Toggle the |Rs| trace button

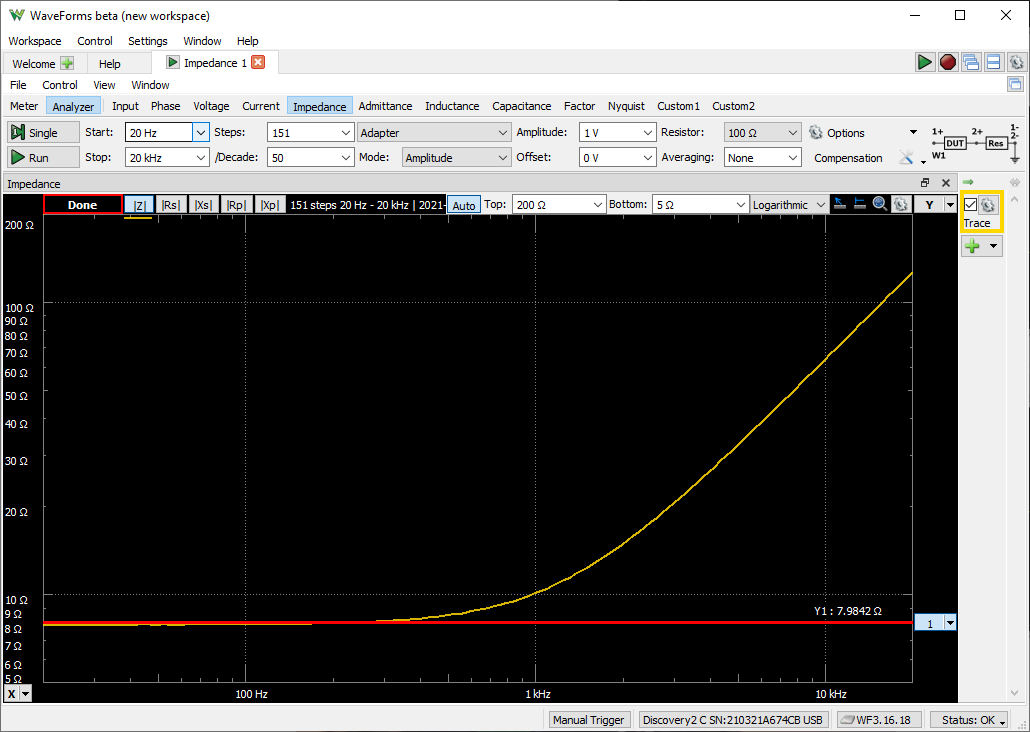pos(171,205)
